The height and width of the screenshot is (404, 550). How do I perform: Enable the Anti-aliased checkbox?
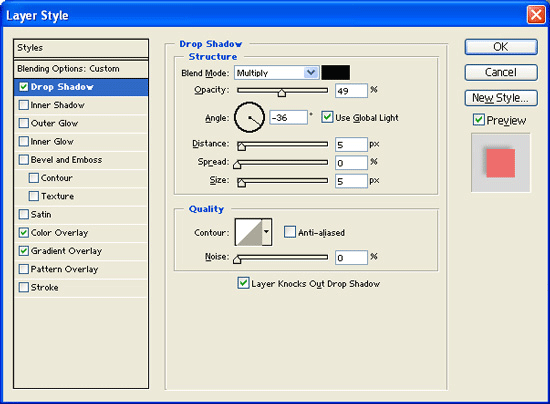tap(289, 232)
